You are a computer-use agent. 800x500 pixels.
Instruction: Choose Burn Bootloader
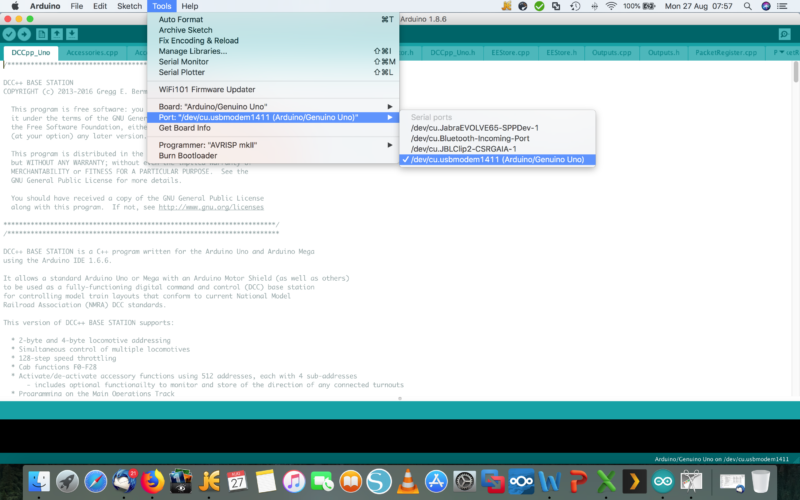click(273, 156)
